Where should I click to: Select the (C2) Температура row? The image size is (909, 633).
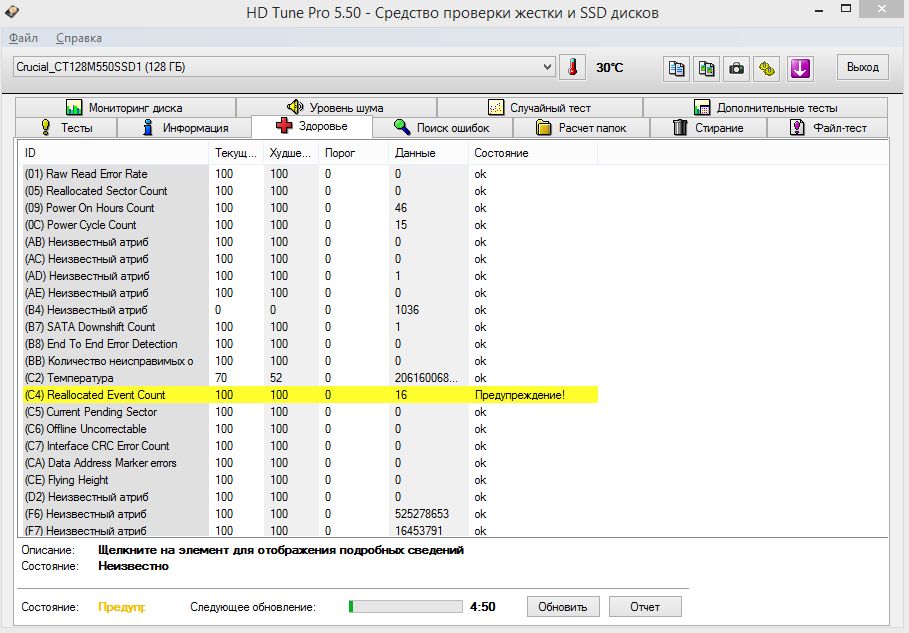pos(308,378)
